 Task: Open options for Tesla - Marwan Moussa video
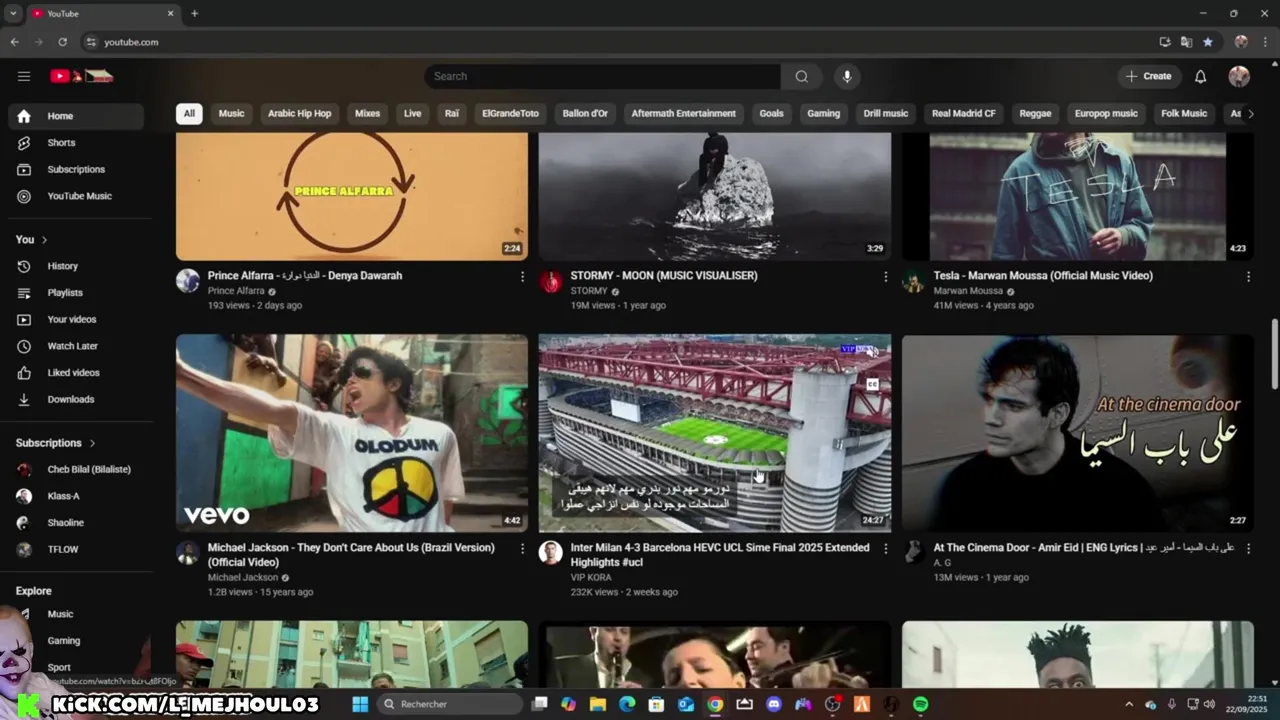[x=1248, y=276]
